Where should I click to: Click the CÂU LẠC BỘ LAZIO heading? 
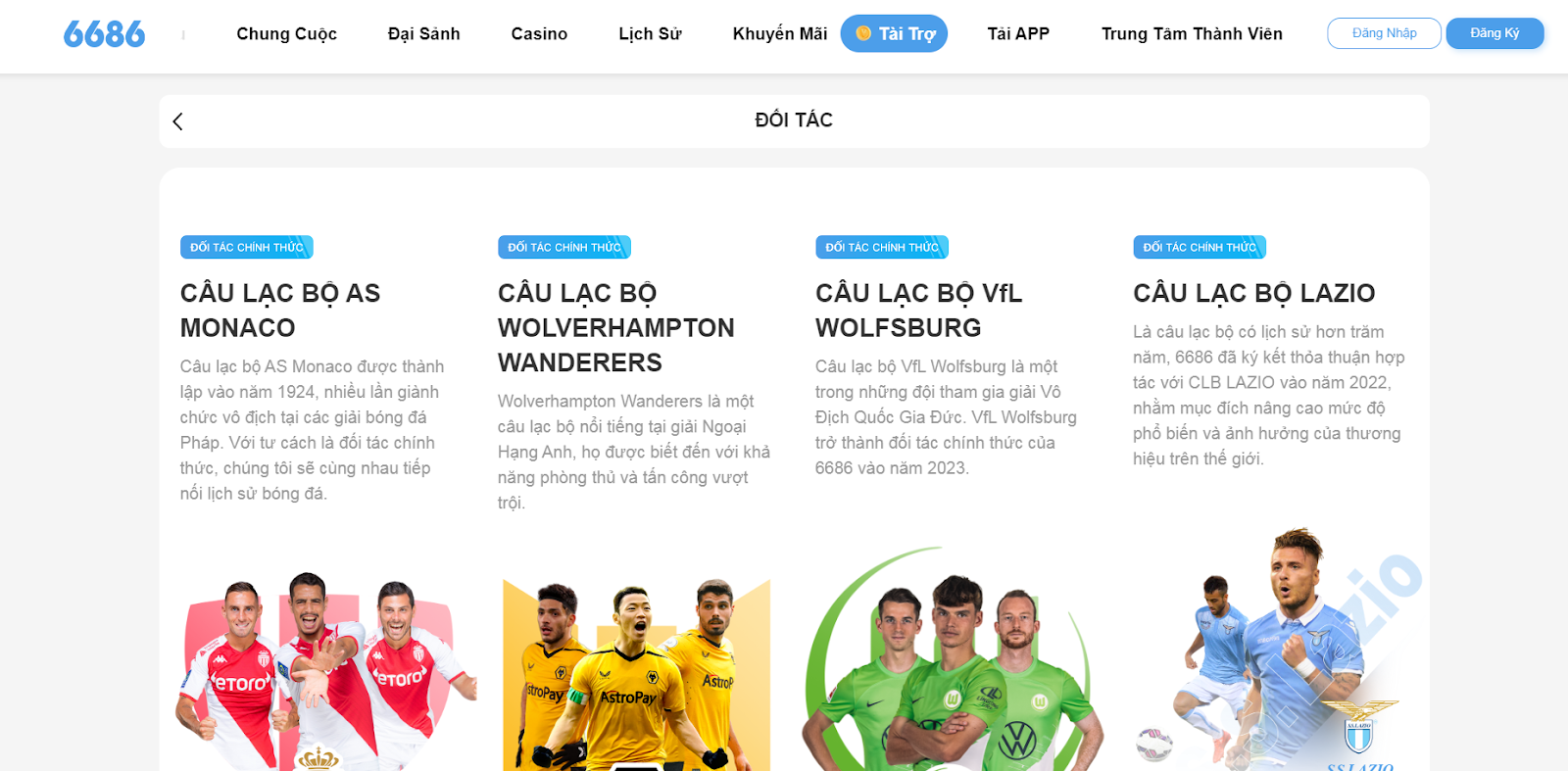(1253, 293)
